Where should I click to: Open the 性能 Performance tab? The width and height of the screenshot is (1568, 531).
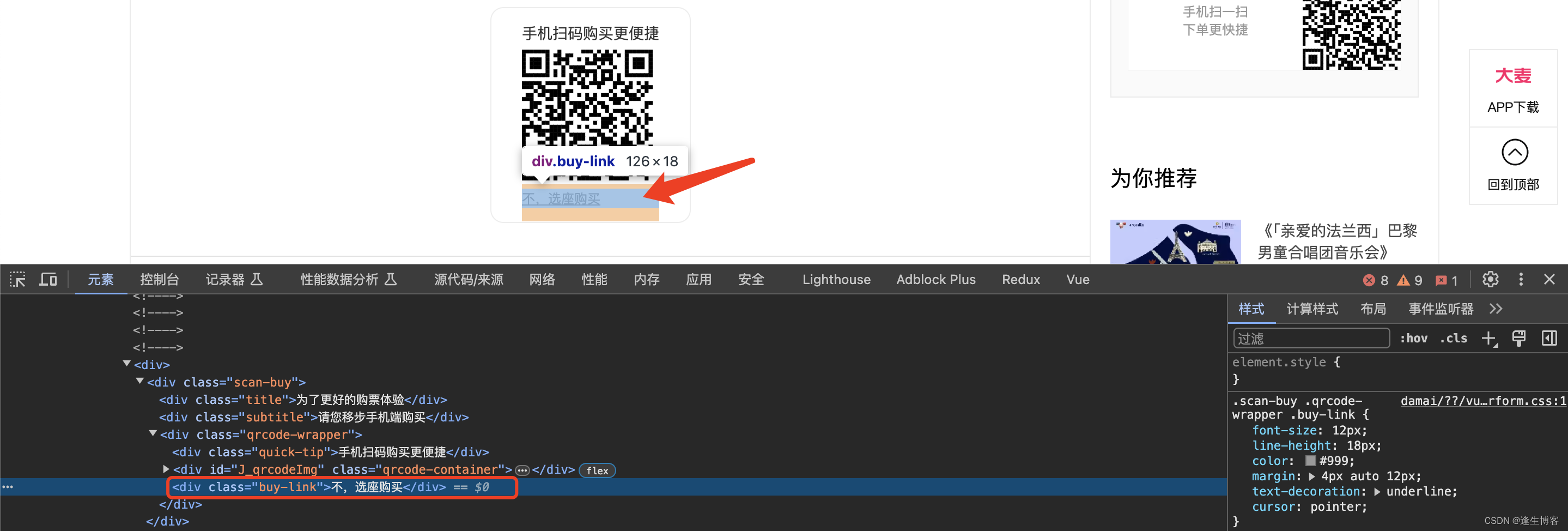[x=594, y=280]
